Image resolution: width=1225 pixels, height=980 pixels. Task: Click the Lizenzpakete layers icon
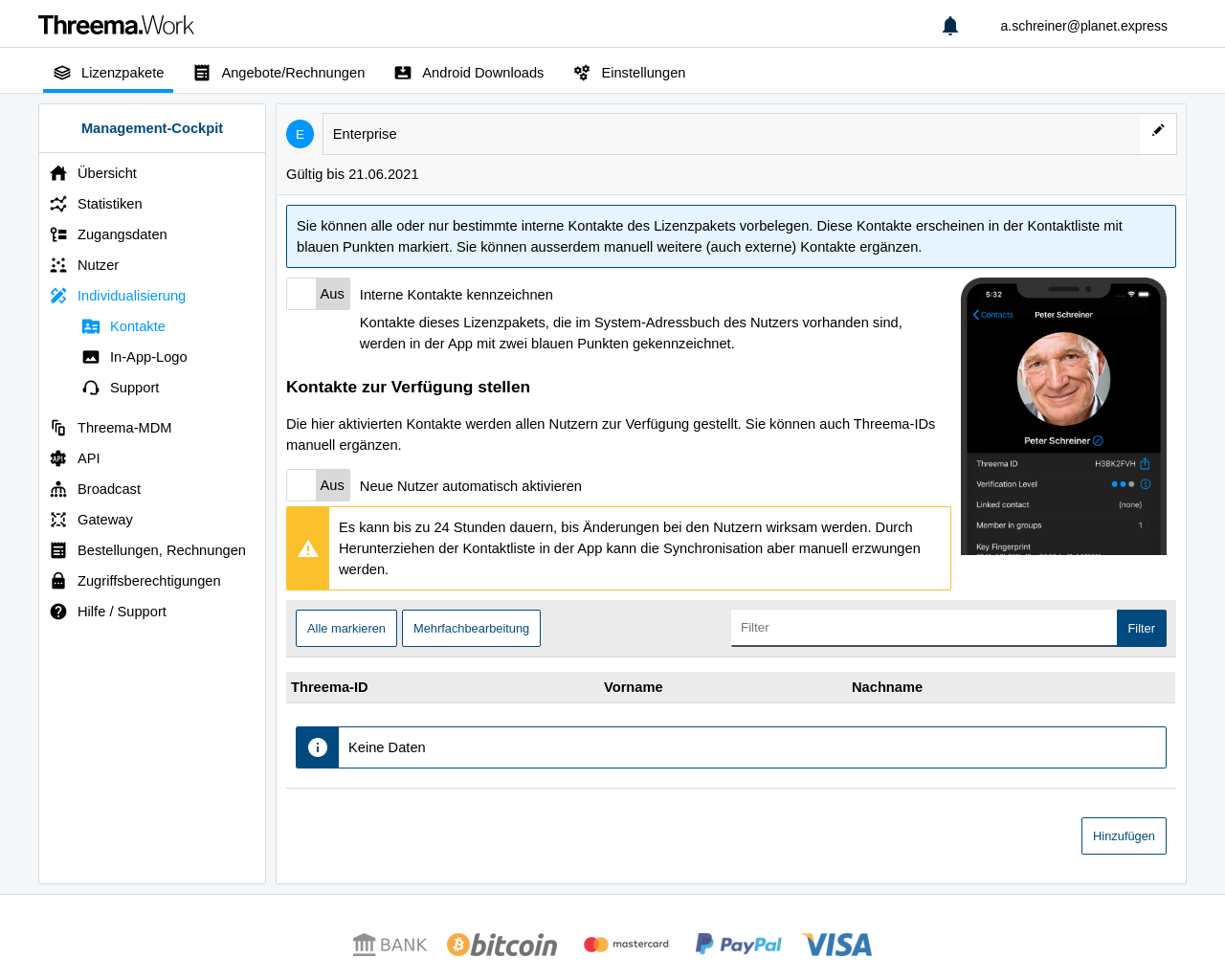point(62,73)
